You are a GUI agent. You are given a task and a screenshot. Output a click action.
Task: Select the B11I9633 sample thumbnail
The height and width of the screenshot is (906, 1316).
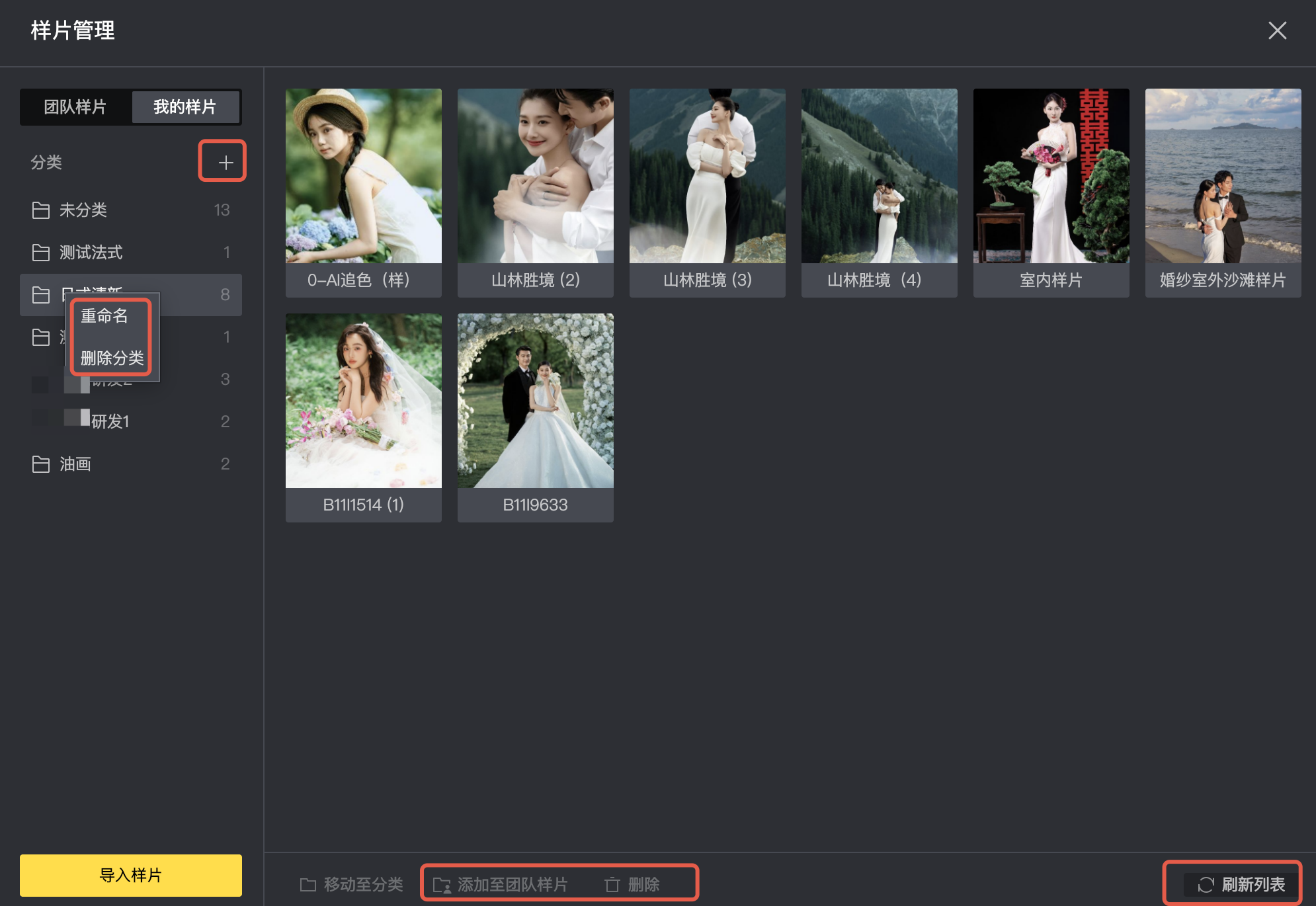536,418
